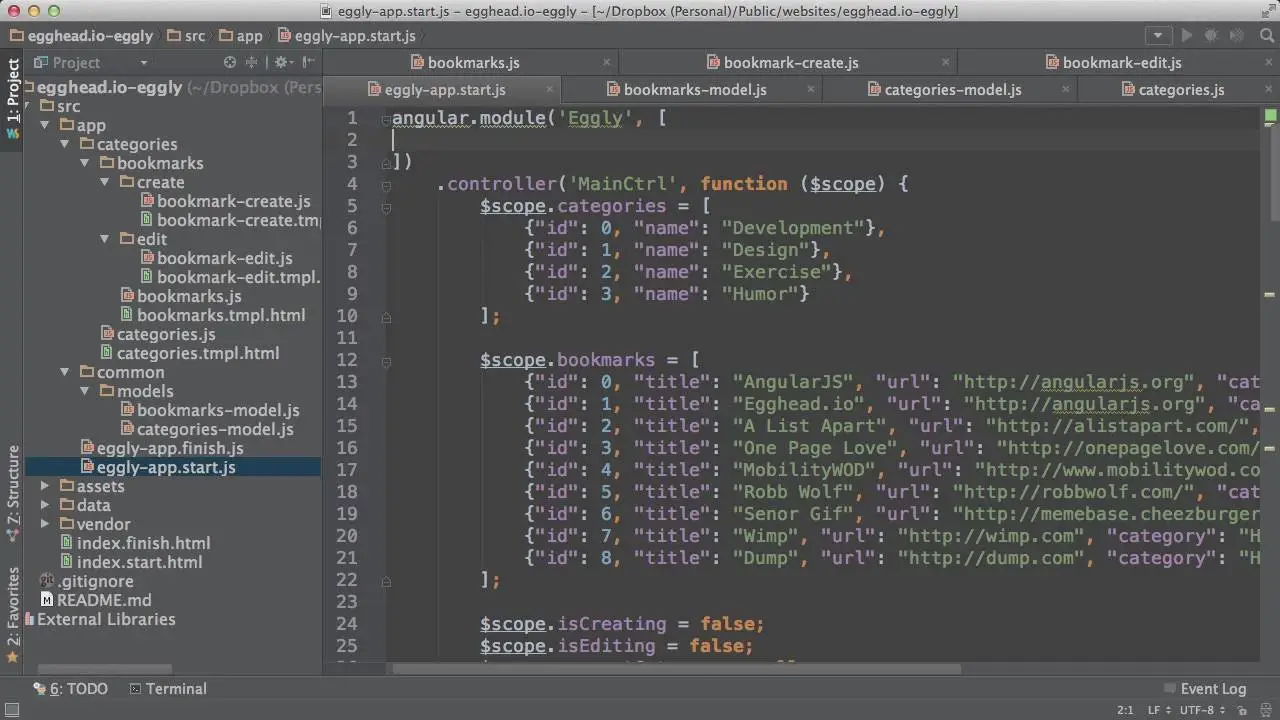Collapse the models folder
The height and width of the screenshot is (720, 1280).
(85, 391)
